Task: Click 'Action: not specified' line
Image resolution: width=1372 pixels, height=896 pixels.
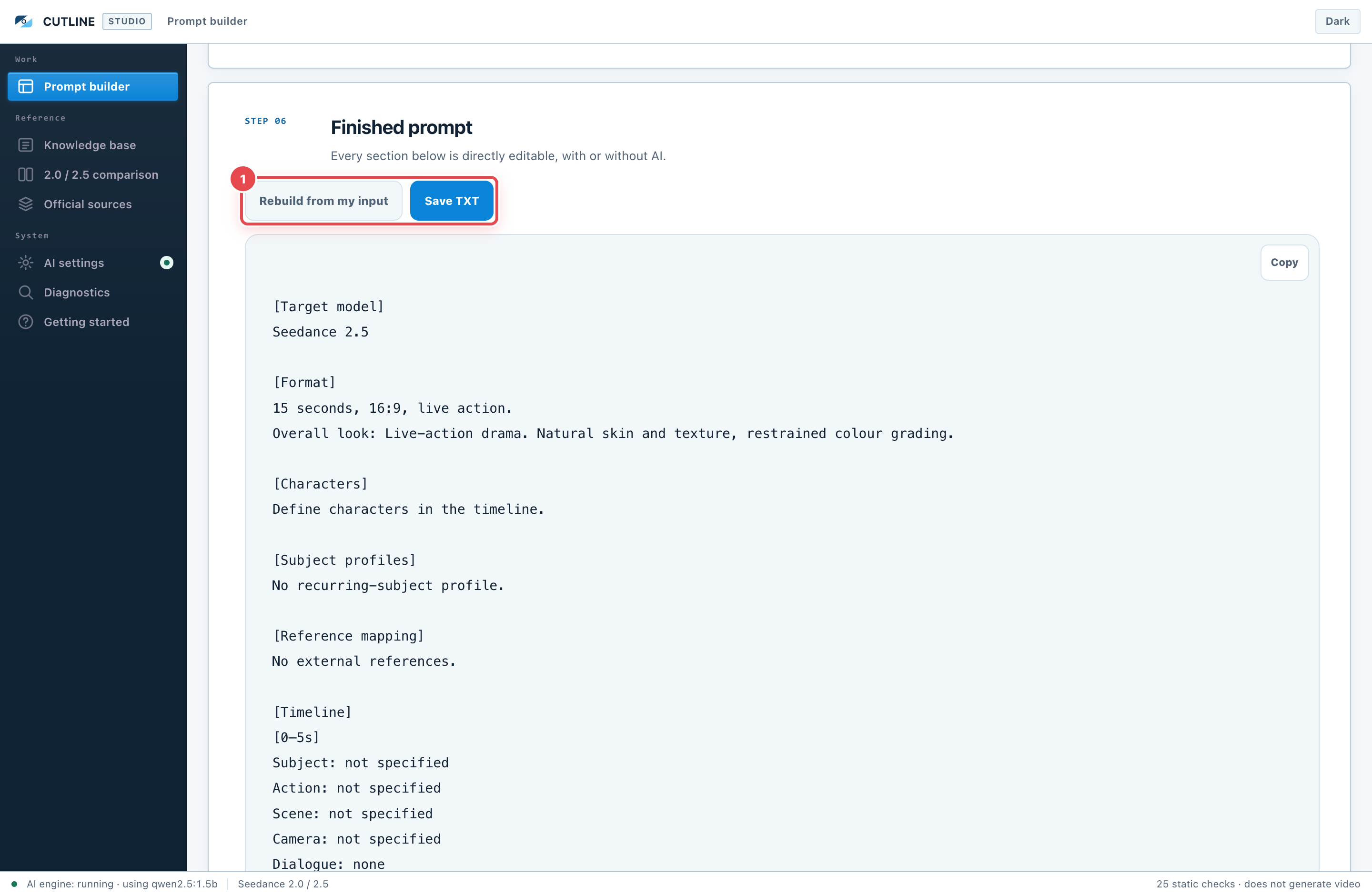Action: point(356,788)
